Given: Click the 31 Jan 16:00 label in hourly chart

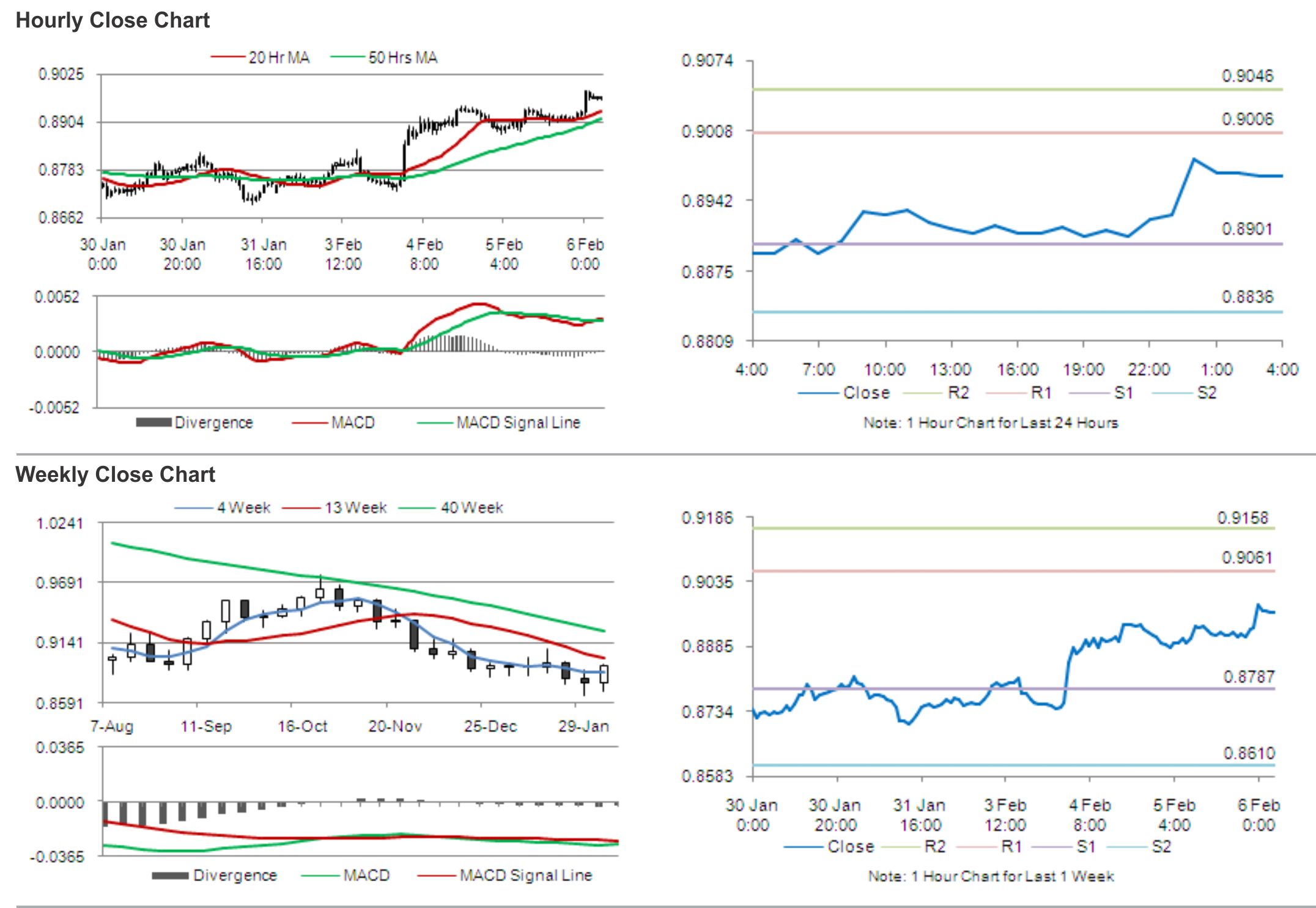Looking at the screenshot, I should tap(264, 254).
